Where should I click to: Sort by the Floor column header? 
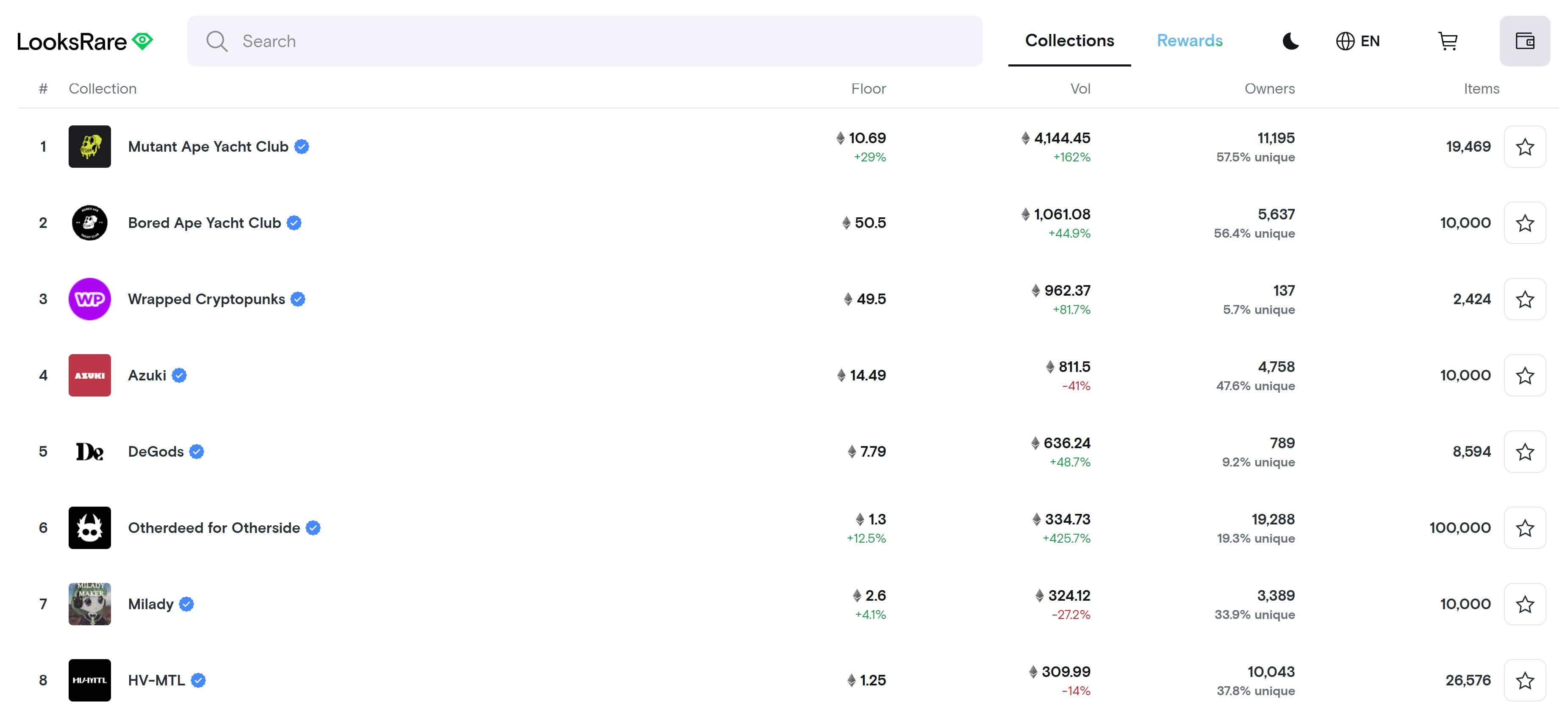coord(868,89)
